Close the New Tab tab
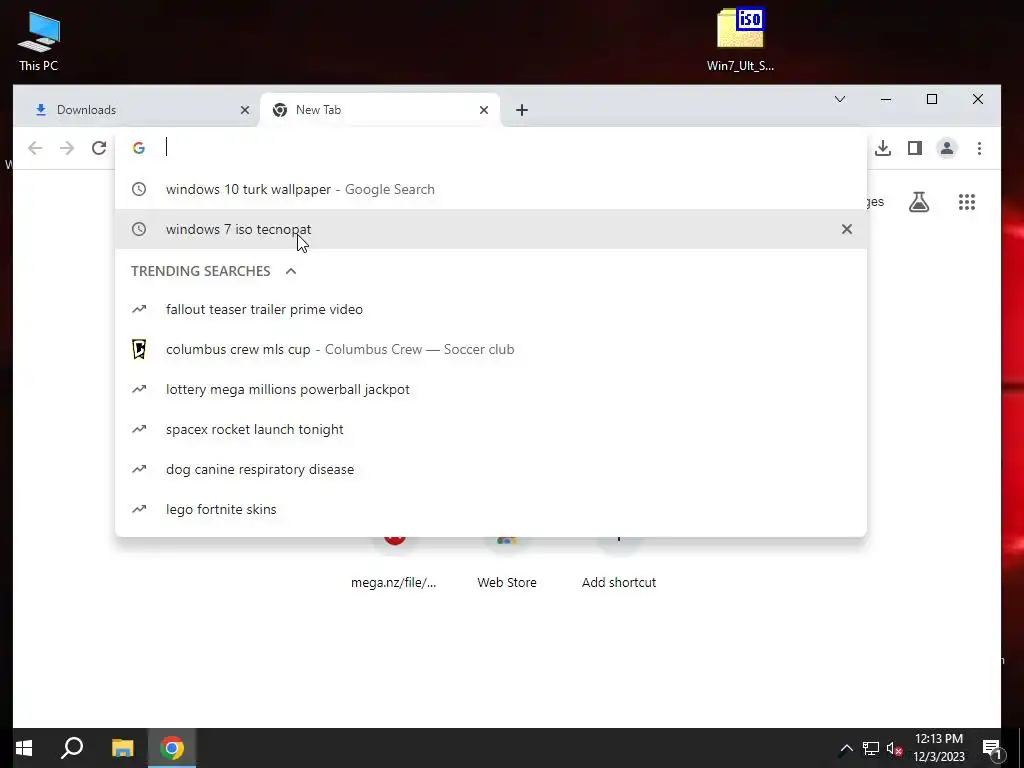 pyautogui.click(x=484, y=110)
